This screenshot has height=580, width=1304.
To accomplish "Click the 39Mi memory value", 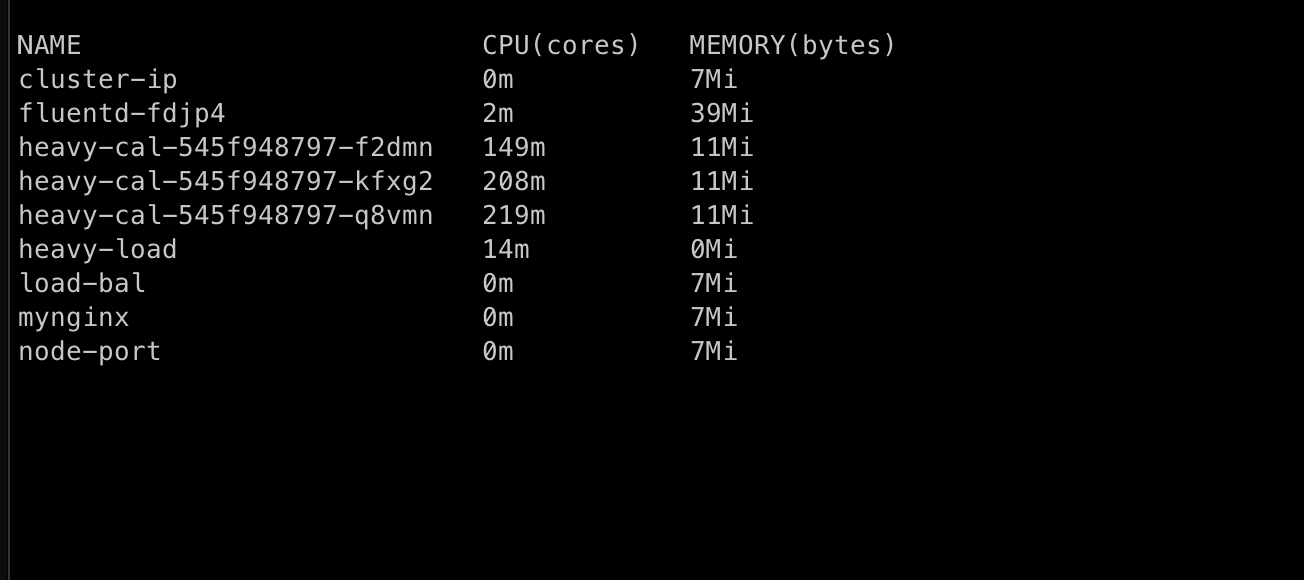I will (722, 114).
